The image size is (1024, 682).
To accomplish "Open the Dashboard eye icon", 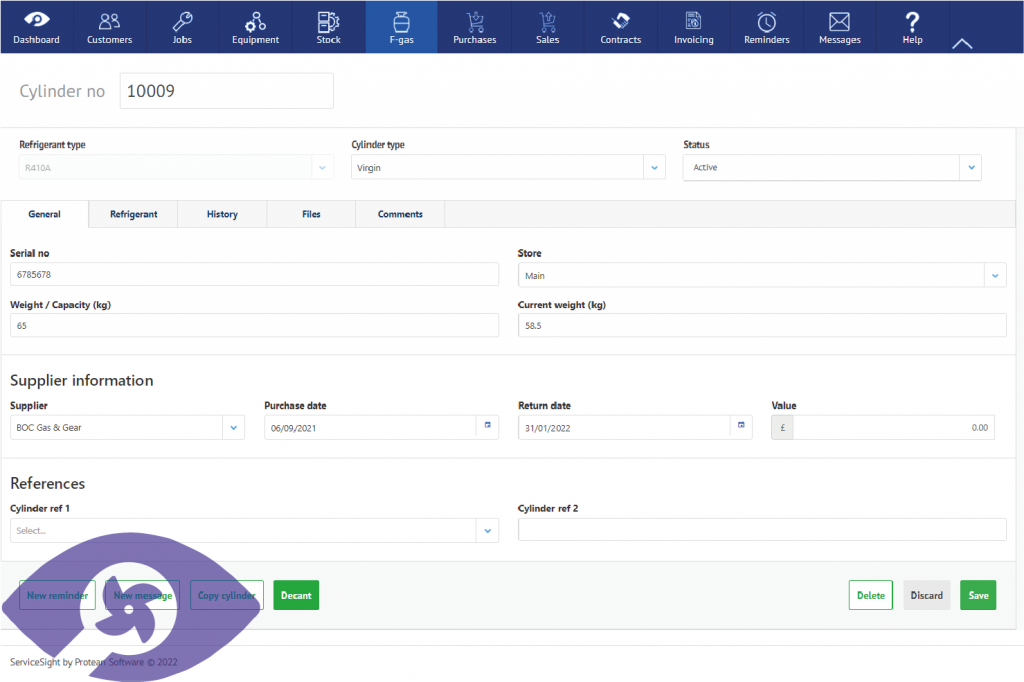I will click(x=37, y=22).
